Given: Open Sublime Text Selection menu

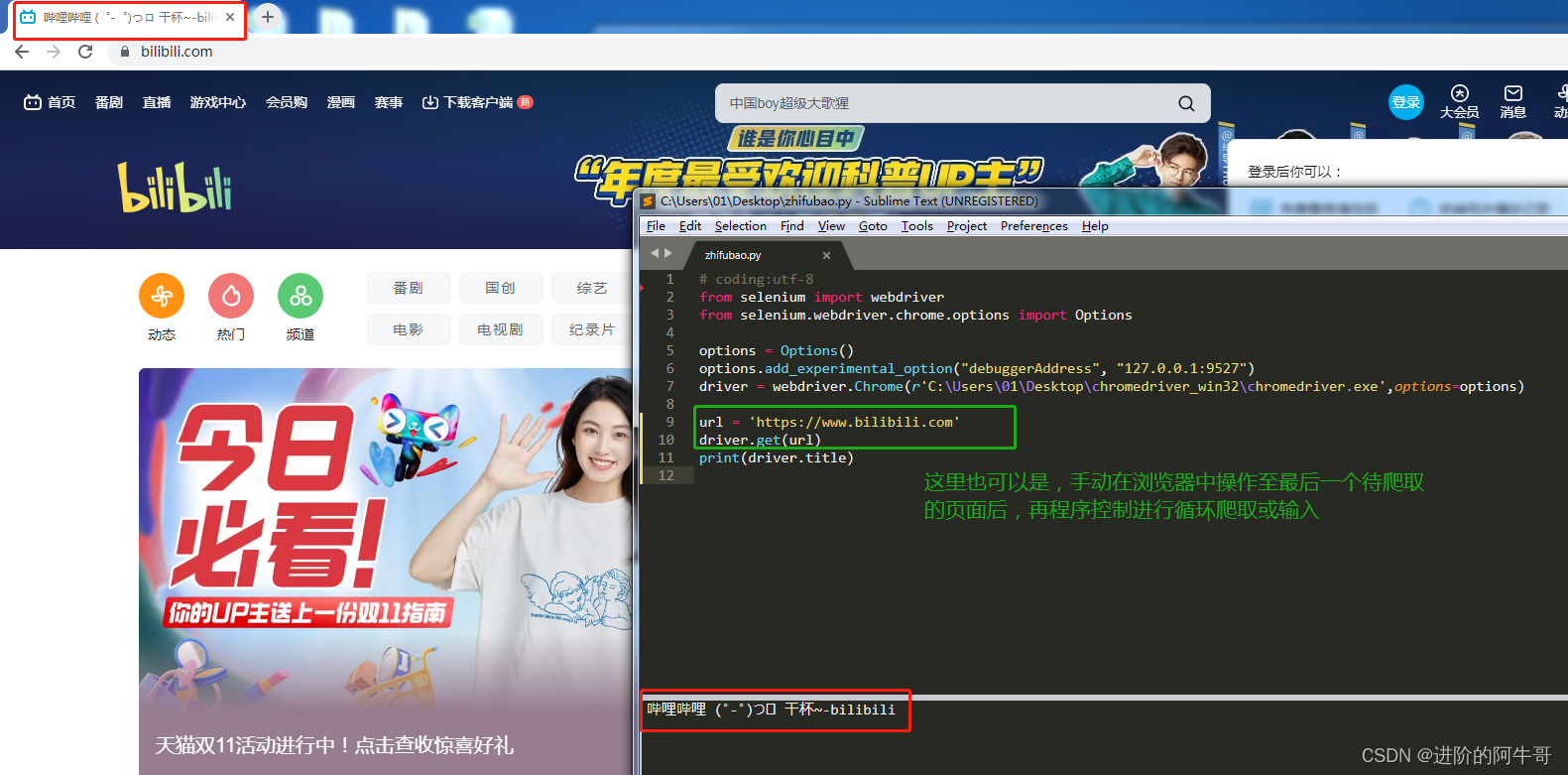Looking at the screenshot, I should [x=741, y=226].
